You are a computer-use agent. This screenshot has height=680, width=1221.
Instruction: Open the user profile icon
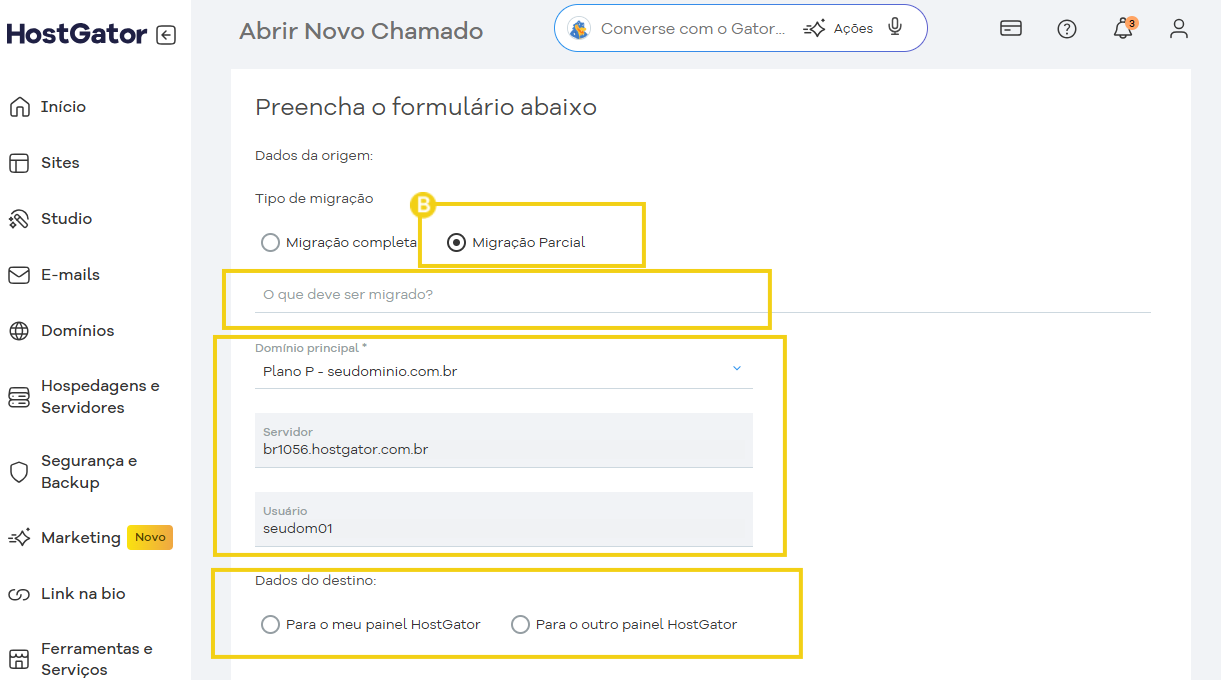click(x=1179, y=29)
